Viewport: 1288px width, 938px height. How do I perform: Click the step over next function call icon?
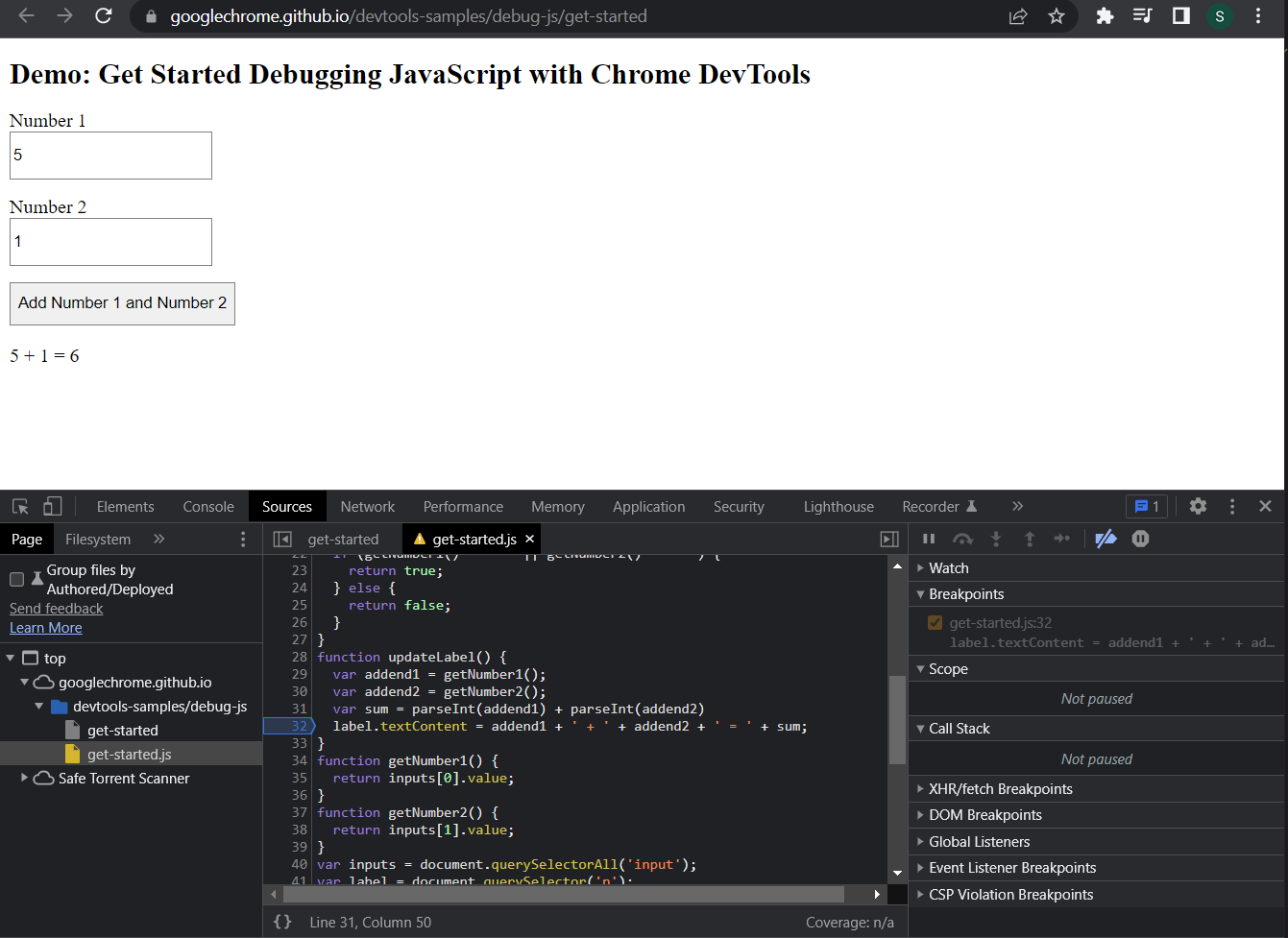pyautogui.click(x=962, y=539)
